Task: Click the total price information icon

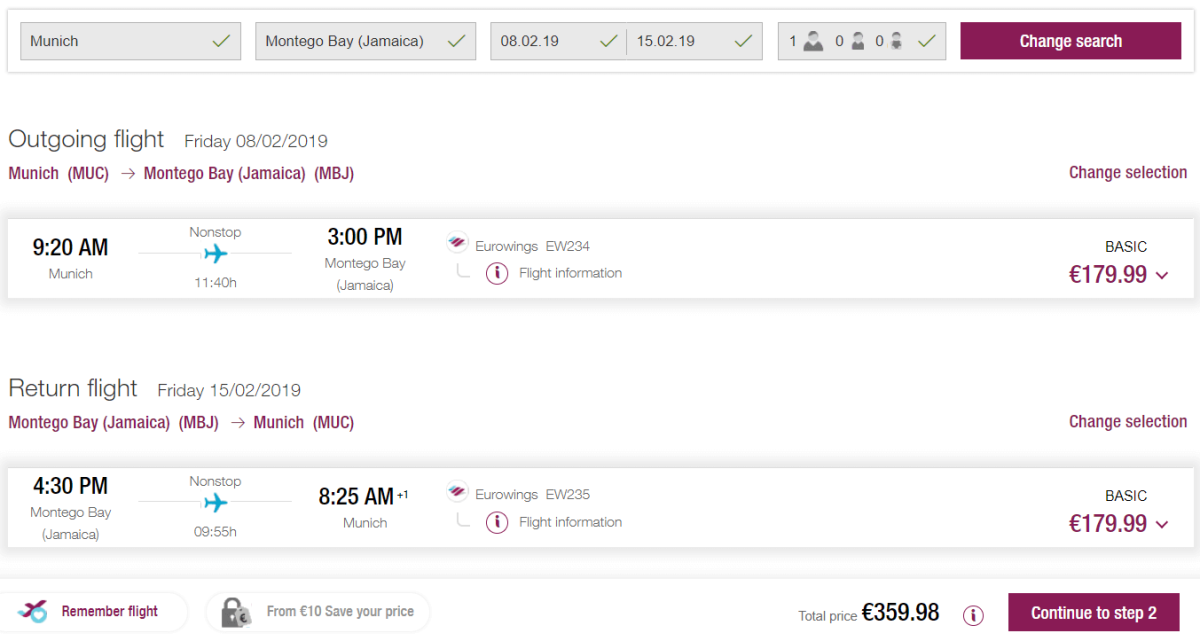Action: [973, 615]
